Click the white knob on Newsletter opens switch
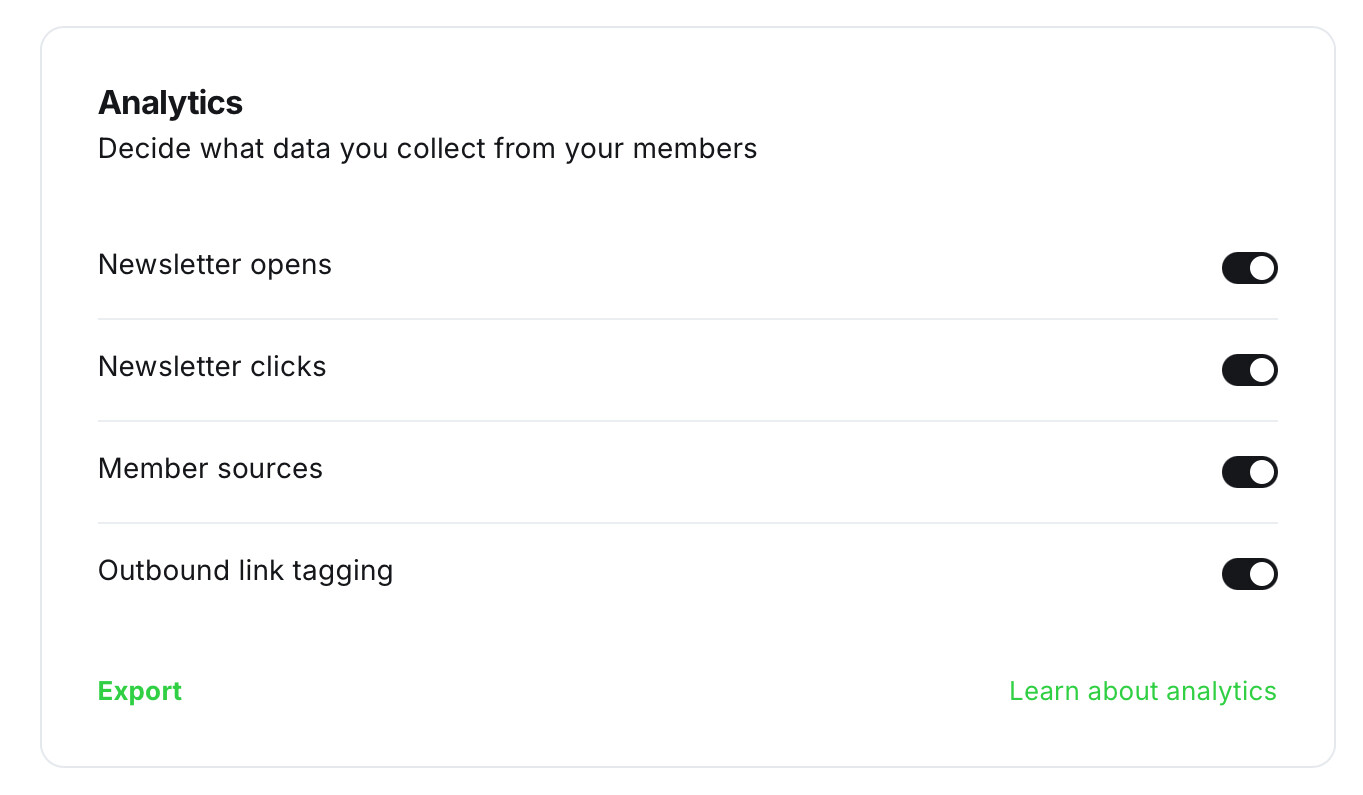The height and width of the screenshot is (795, 1363). click(x=1262, y=268)
